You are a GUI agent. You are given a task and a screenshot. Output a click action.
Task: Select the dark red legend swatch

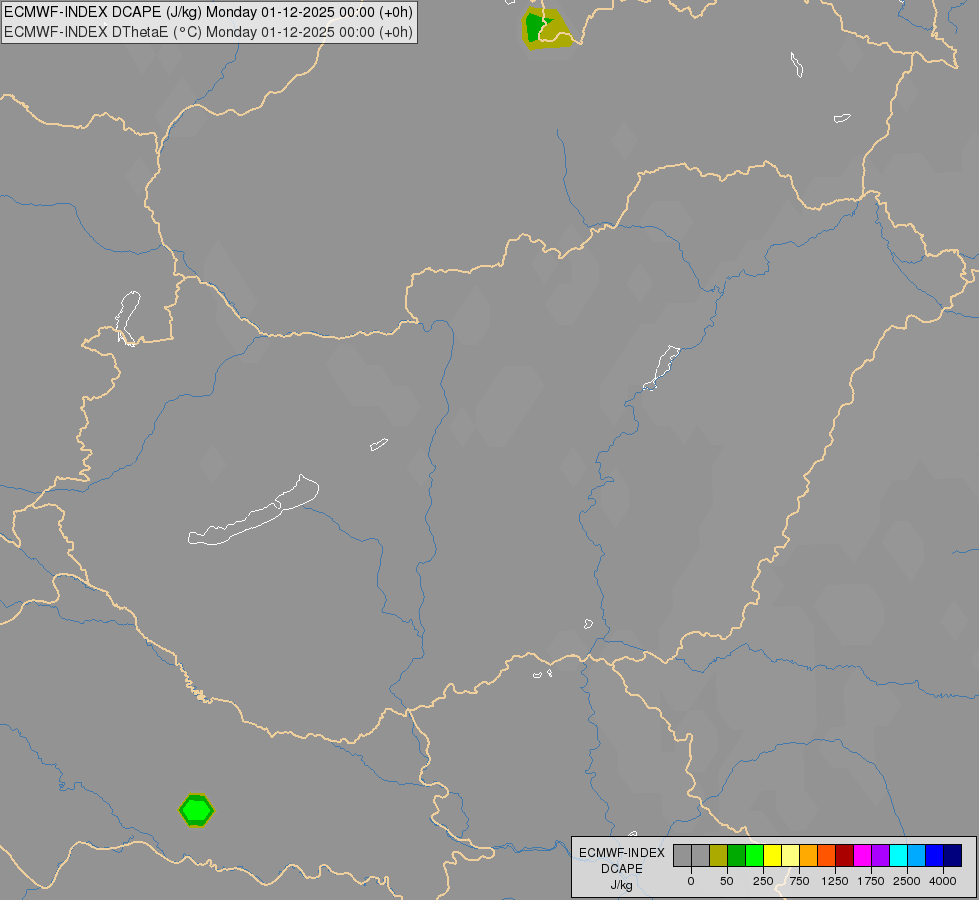coord(845,856)
